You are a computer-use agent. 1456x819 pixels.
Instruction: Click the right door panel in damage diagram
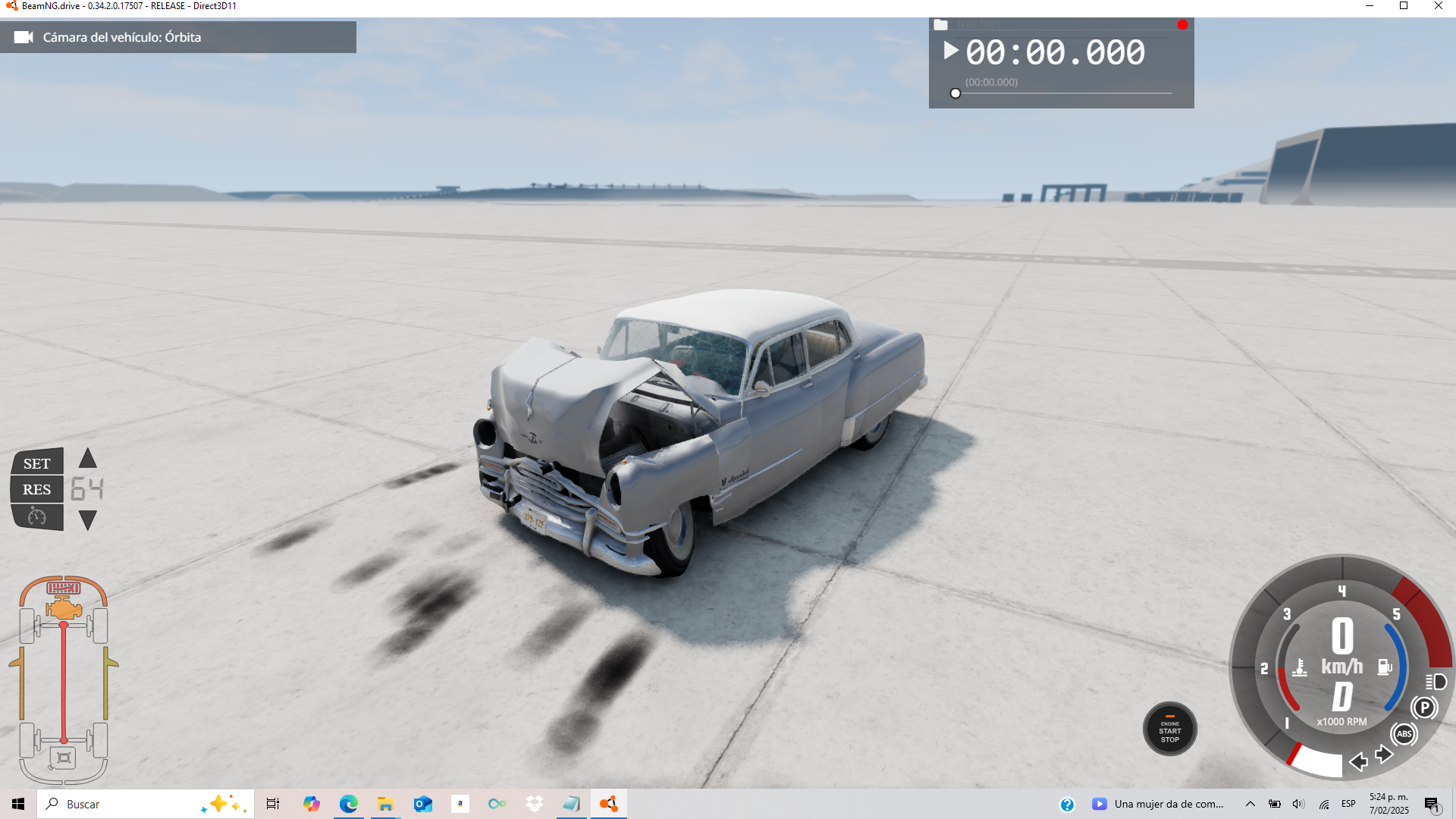pyautogui.click(x=107, y=683)
